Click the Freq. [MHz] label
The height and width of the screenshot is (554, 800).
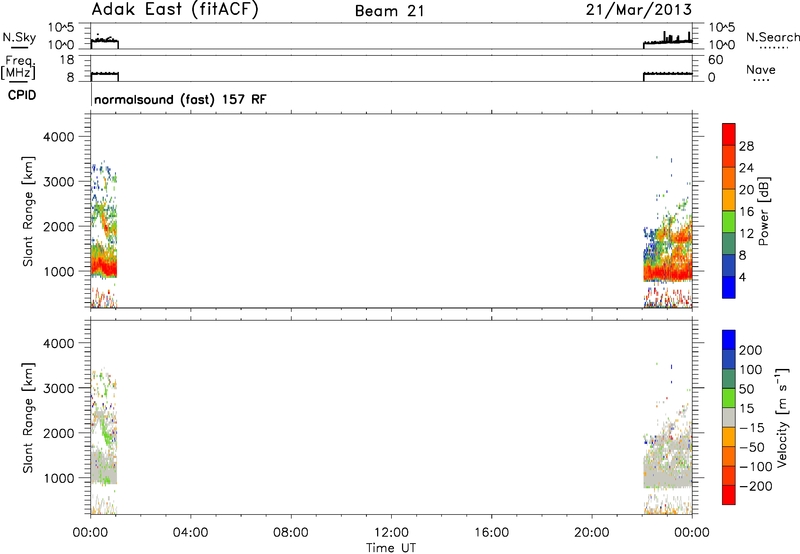point(19,67)
